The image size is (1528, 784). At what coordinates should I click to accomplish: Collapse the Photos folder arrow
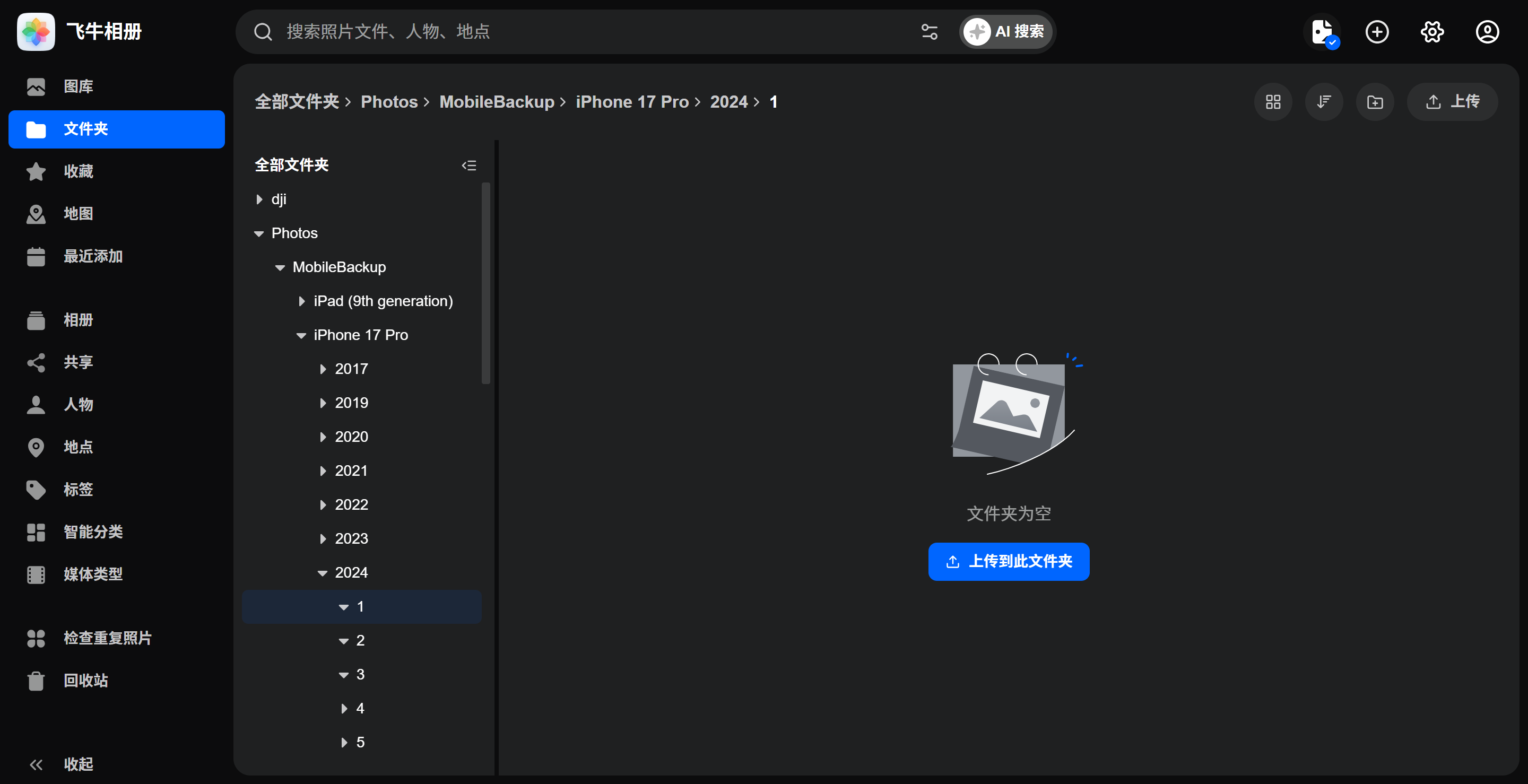tap(259, 233)
